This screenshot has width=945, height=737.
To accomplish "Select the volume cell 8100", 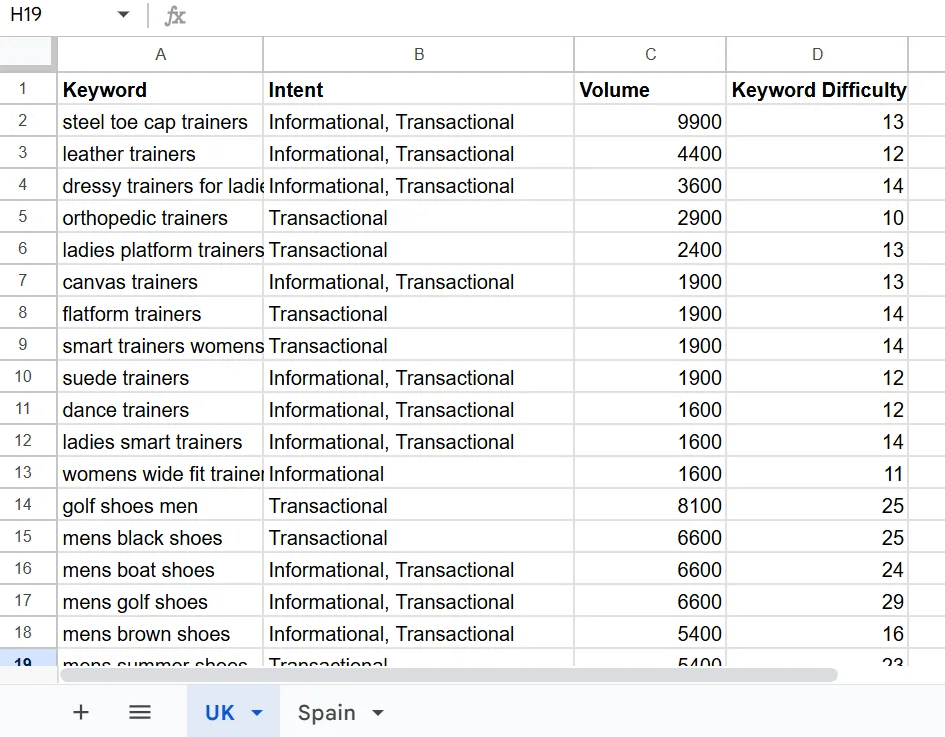I will 650,505.
